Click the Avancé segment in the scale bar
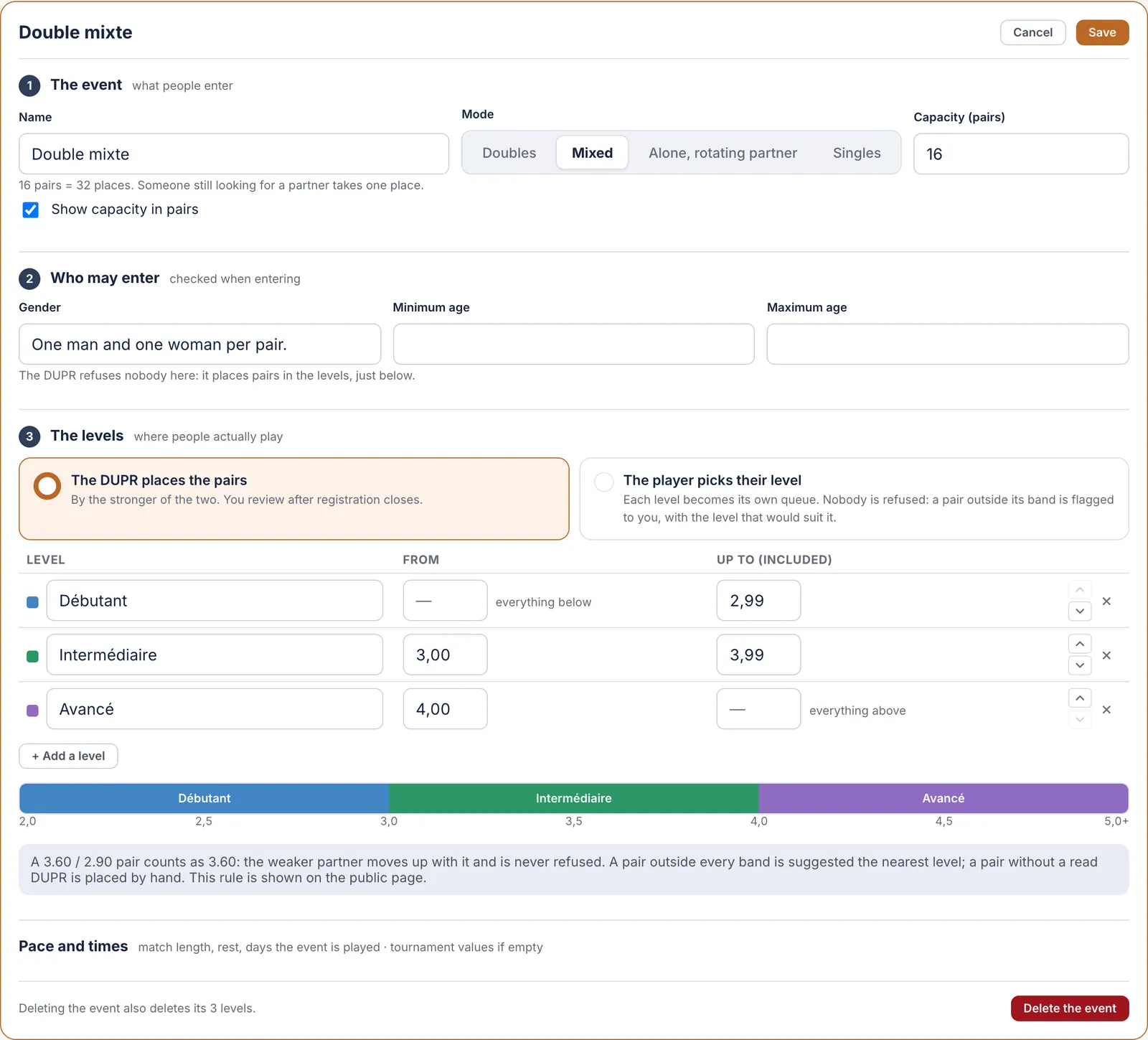The width and height of the screenshot is (1148, 1040). click(x=944, y=798)
